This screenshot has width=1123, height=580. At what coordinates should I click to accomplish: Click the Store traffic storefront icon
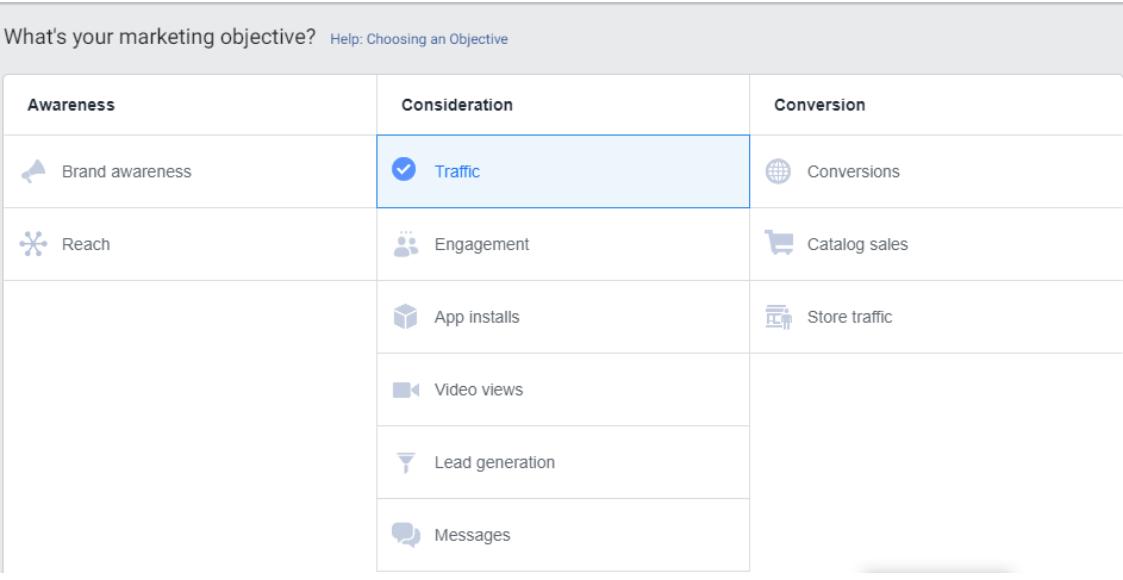coord(778,317)
